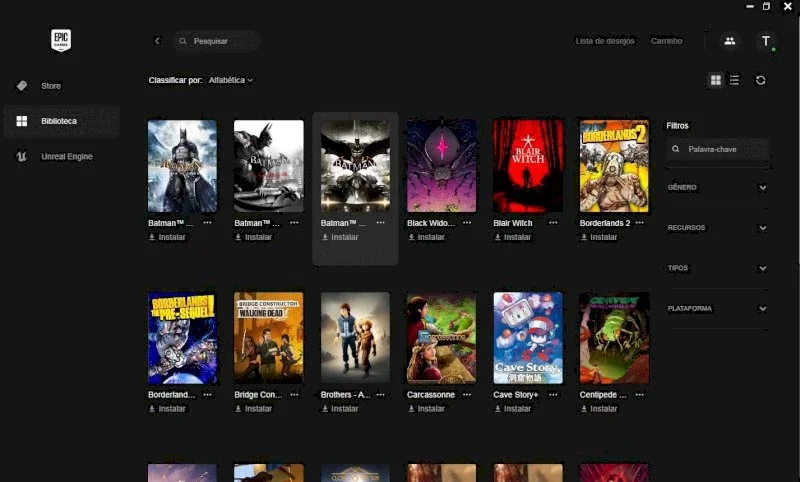Select Biblioteca in the sidebar
Viewport: 800px width, 482px height.
point(61,121)
